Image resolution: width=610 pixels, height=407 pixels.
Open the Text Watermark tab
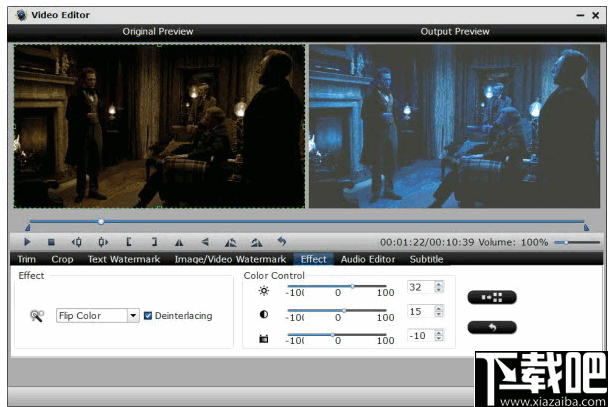coord(124,259)
